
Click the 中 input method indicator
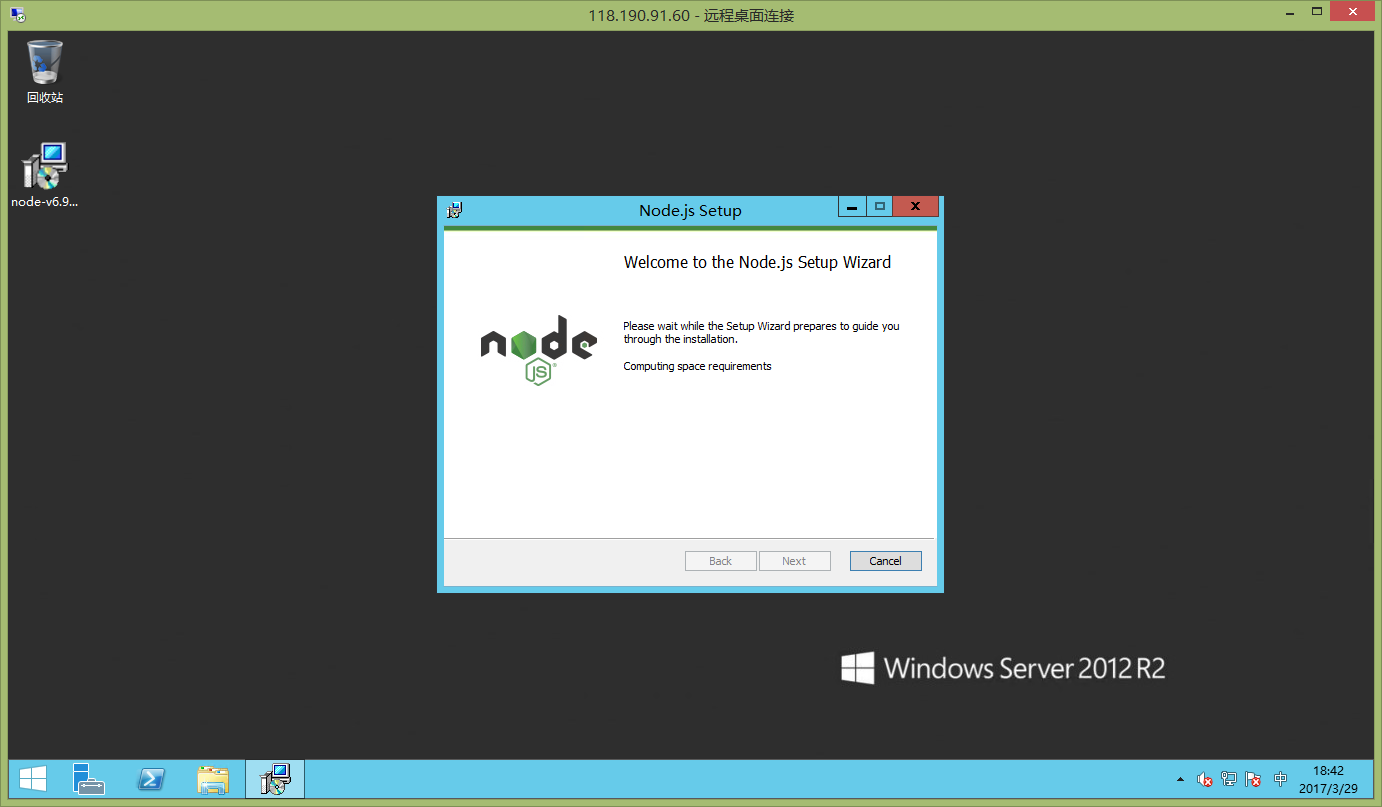coord(1280,779)
